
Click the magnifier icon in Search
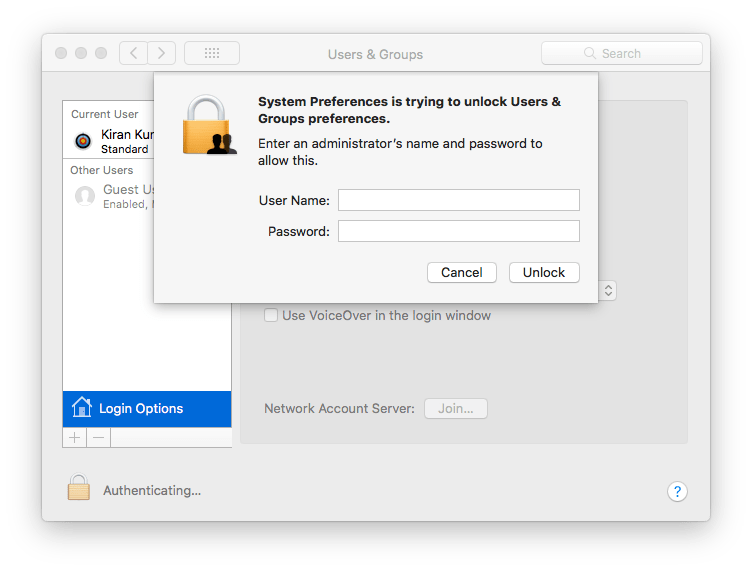click(589, 53)
